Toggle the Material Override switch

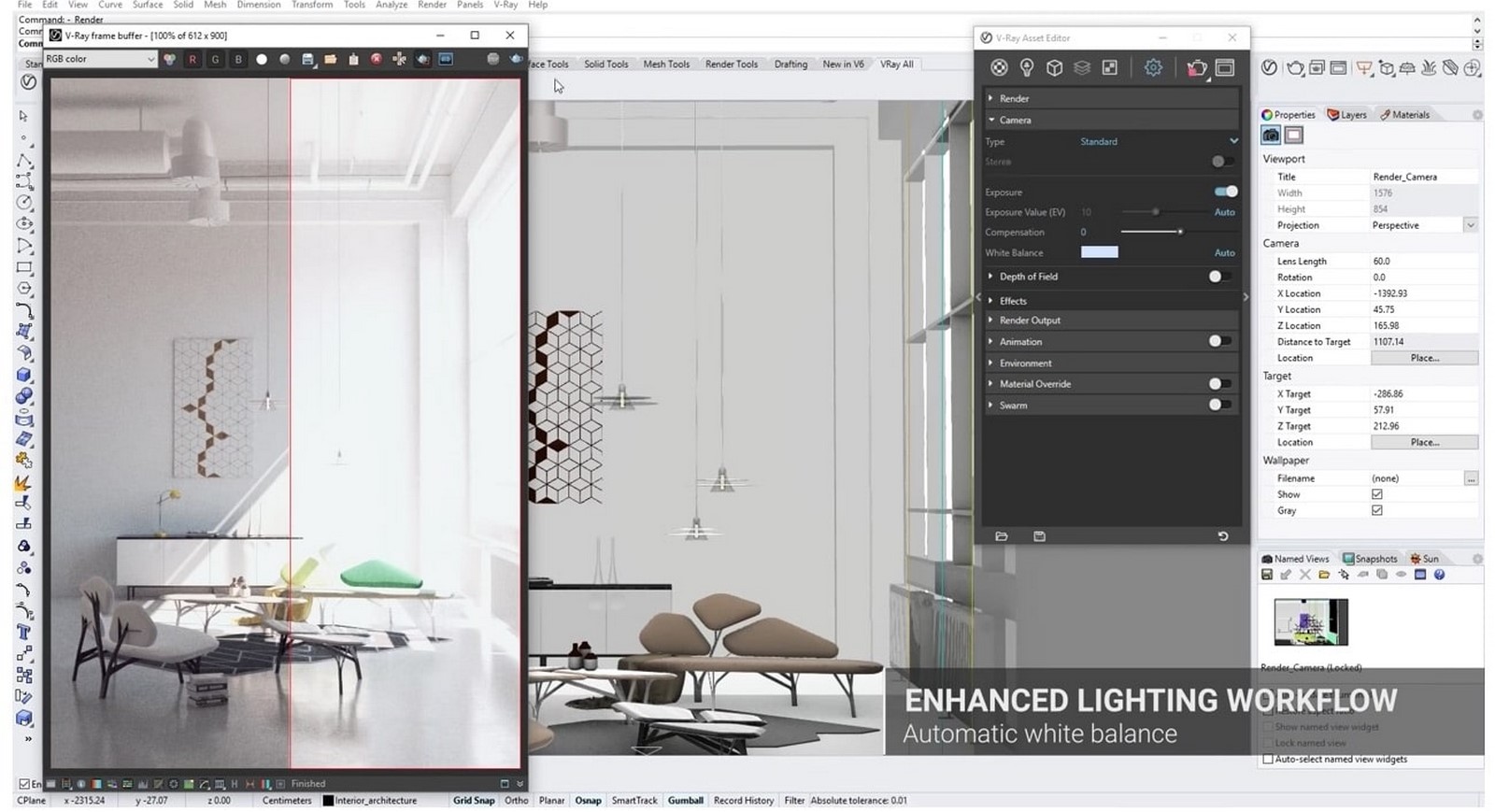(x=1218, y=383)
